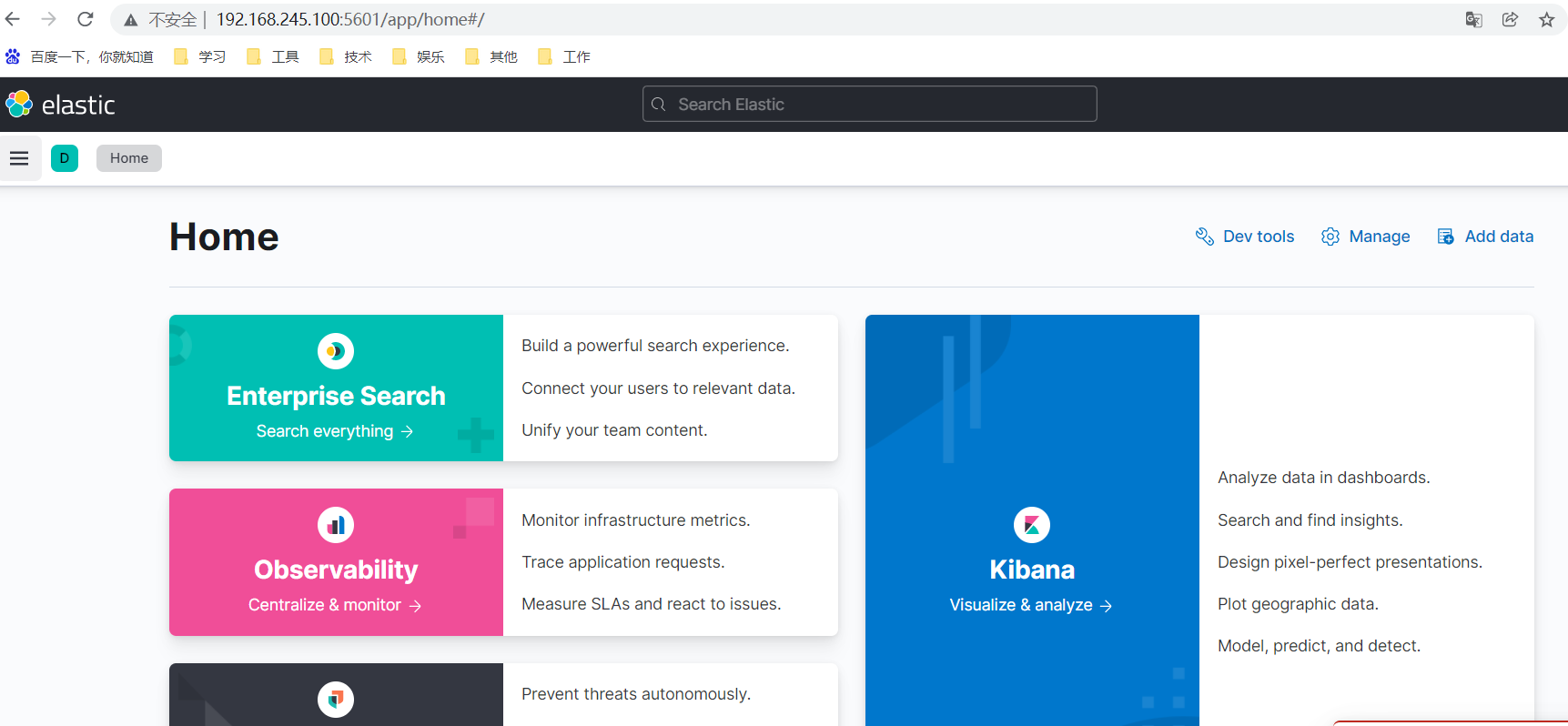Click 'Build a powerful search experience.' text

pos(655,346)
